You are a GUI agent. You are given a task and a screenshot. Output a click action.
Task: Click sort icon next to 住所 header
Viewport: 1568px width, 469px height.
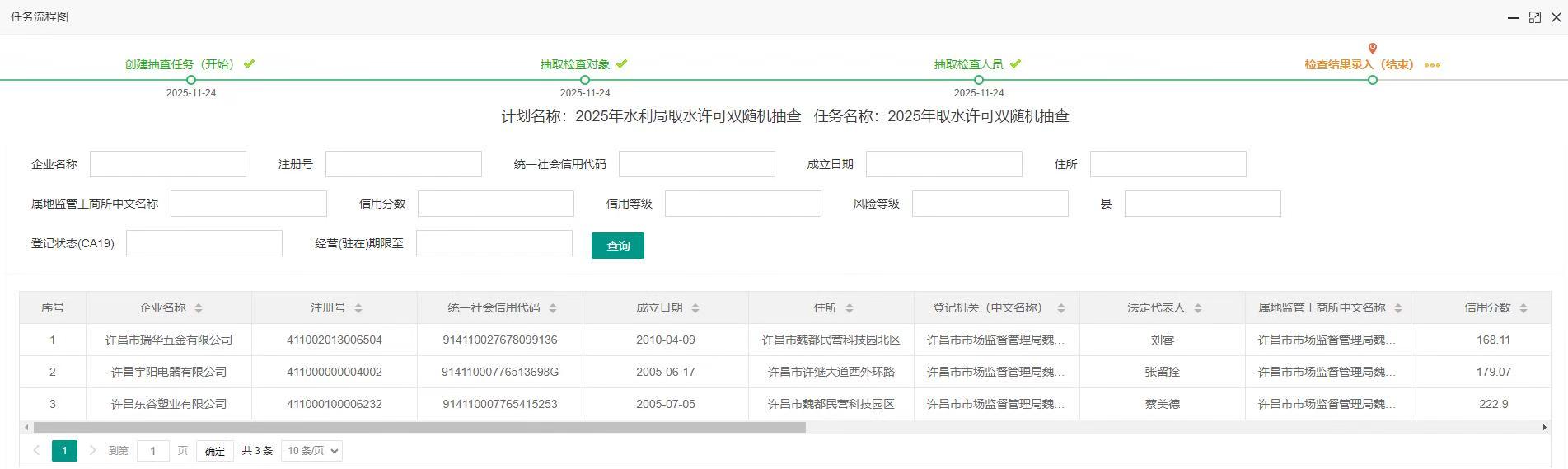[850, 308]
